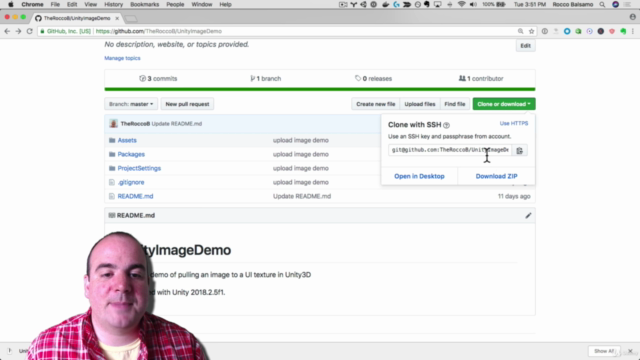Click the green language bar
This screenshot has width=640, height=360.
point(320,89)
